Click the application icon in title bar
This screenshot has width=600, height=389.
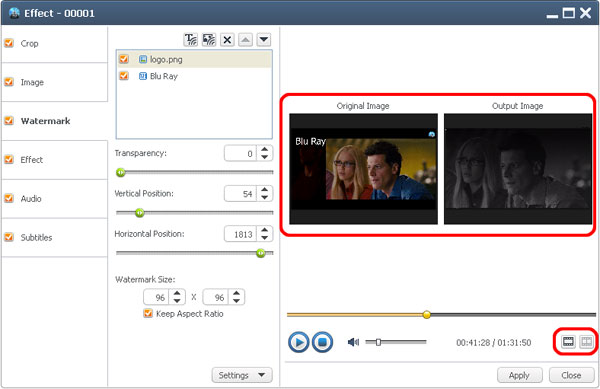click(x=14, y=13)
